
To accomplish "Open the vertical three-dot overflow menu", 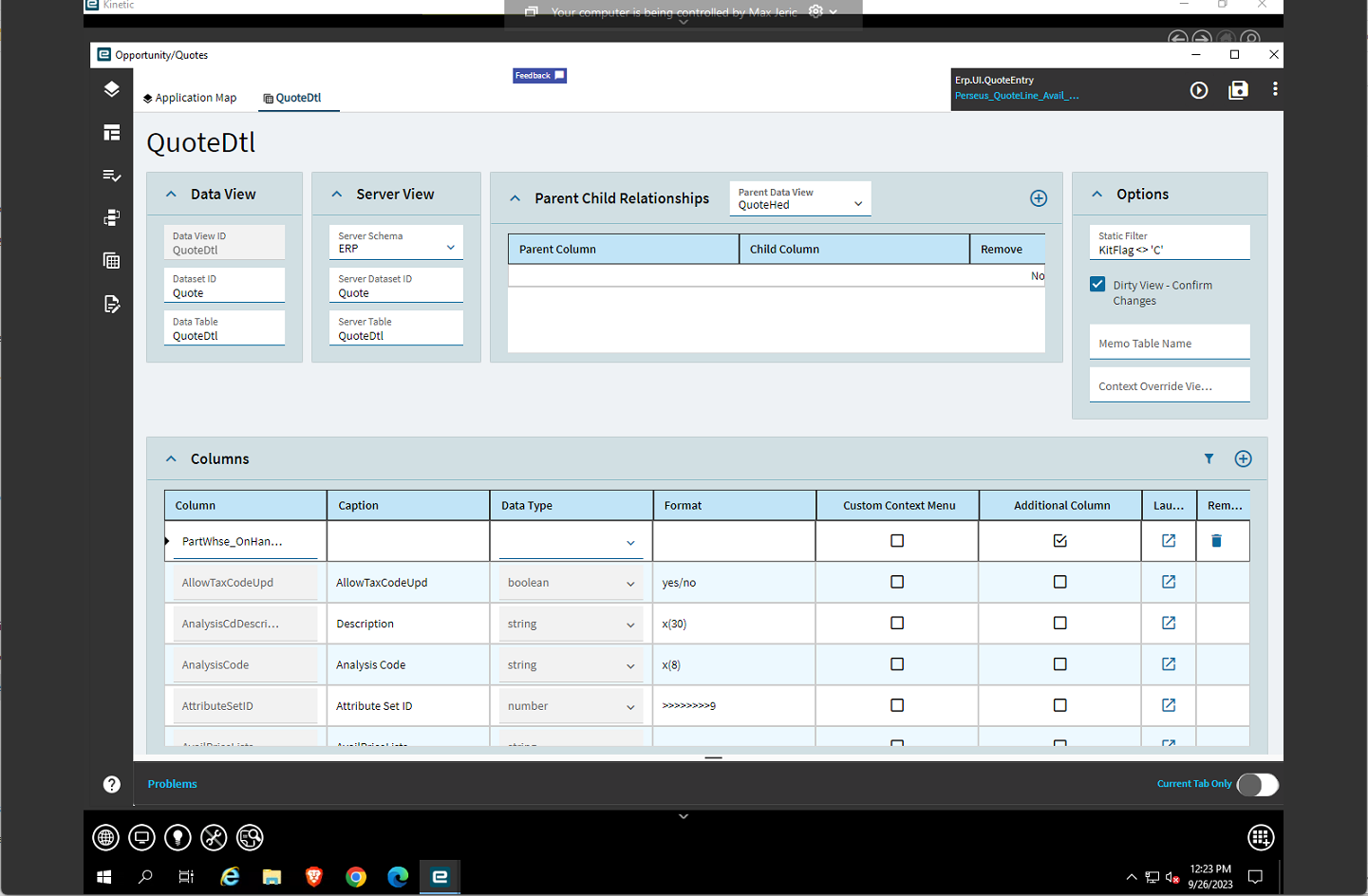I will (1275, 89).
